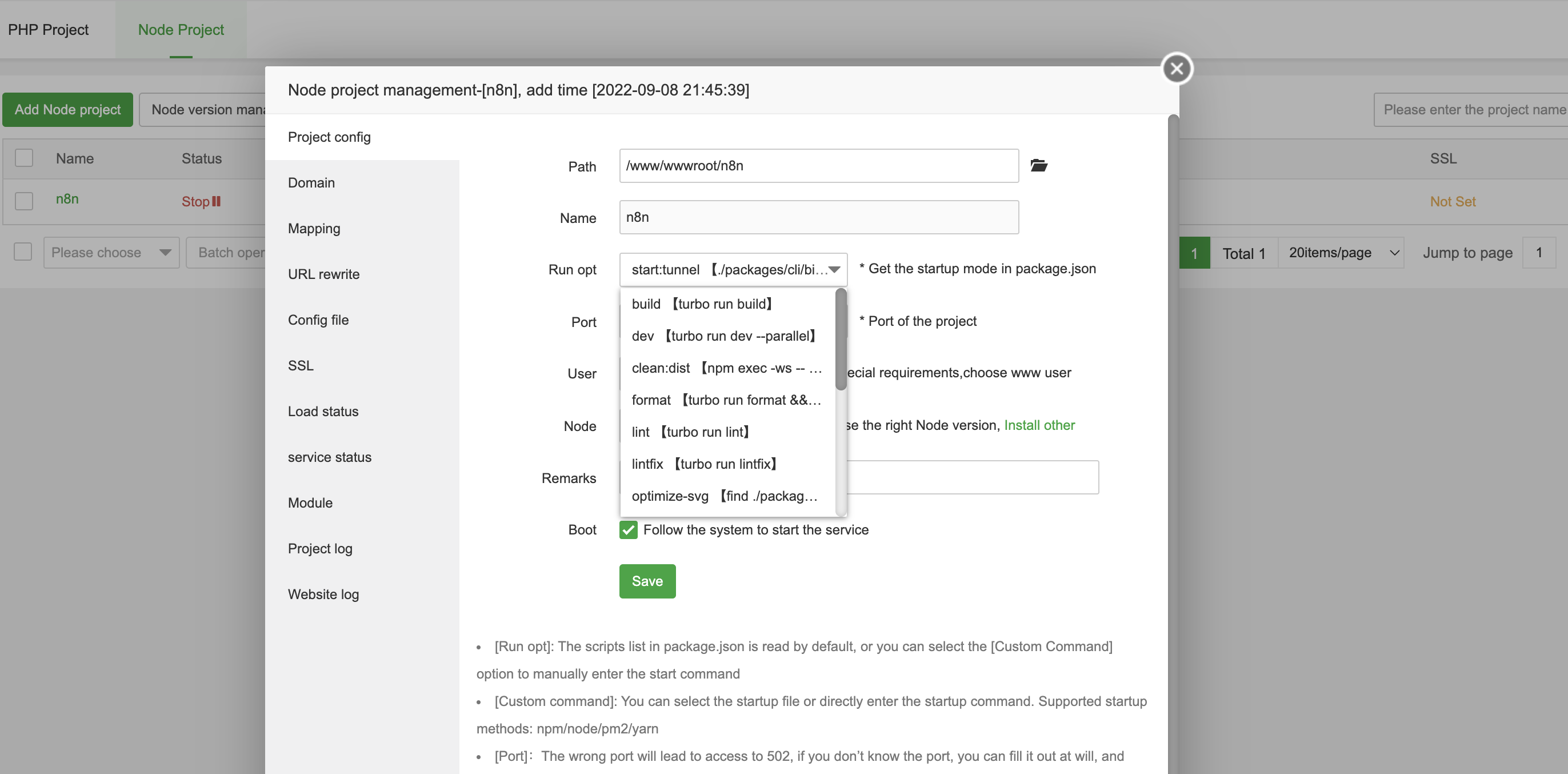1568x774 pixels.
Task: Choose the lintfix turbo run lintfix option
Action: [x=704, y=464]
